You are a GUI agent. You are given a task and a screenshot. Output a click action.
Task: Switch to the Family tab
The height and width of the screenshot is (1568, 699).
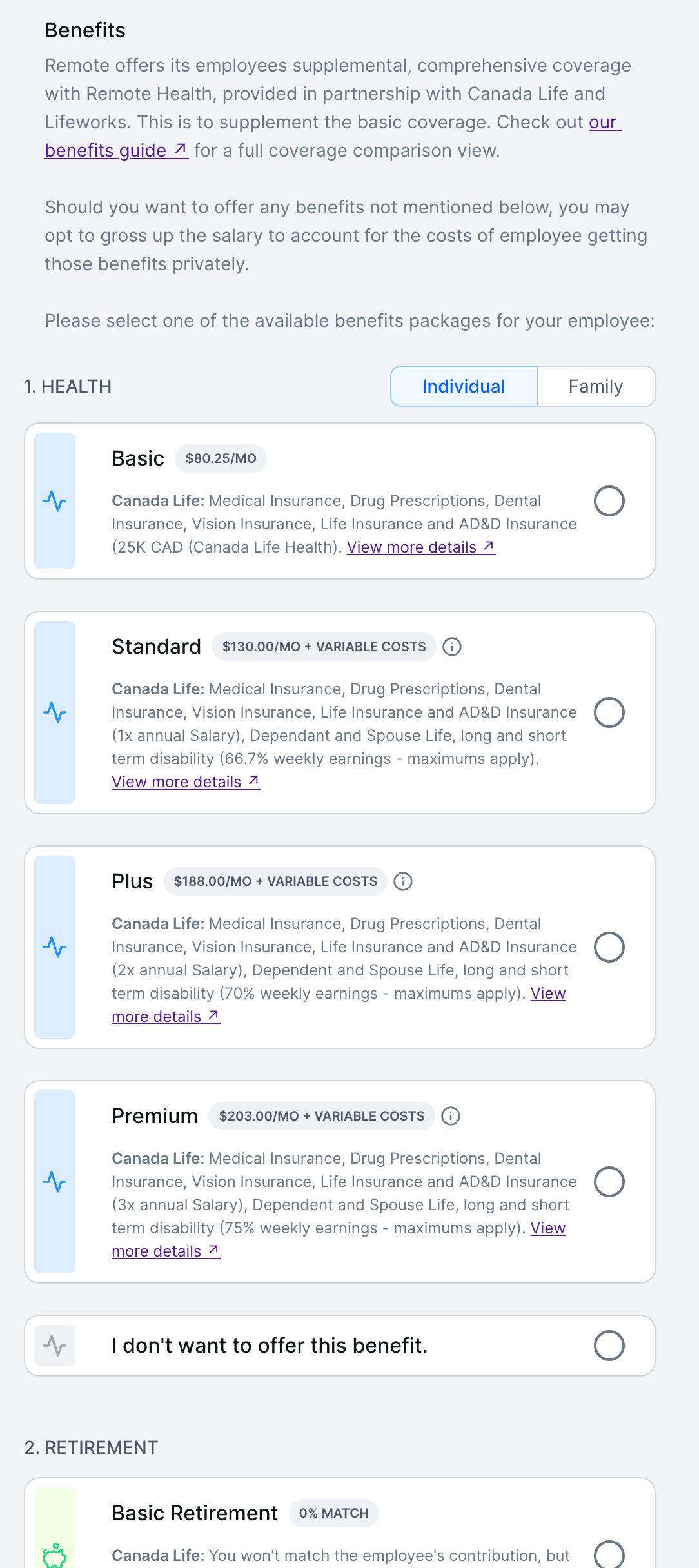596,386
